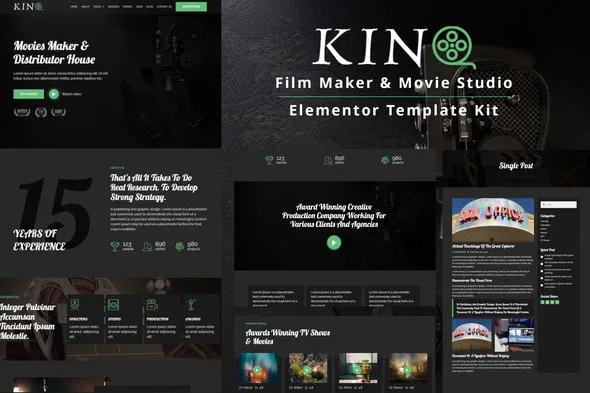Select the first Latest Post sidebar entry
Image resolution: width=590 pixels, height=393 pixels.
pyautogui.click(x=557, y=257)
